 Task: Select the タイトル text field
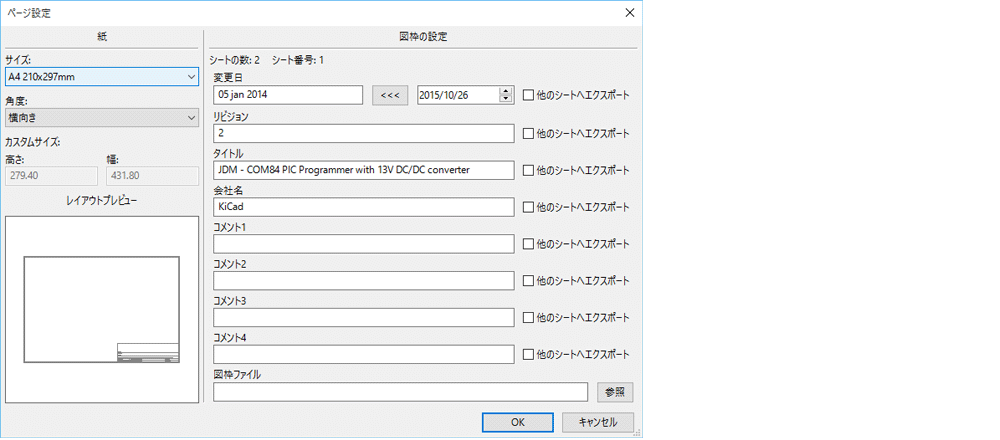coord(363,170)
